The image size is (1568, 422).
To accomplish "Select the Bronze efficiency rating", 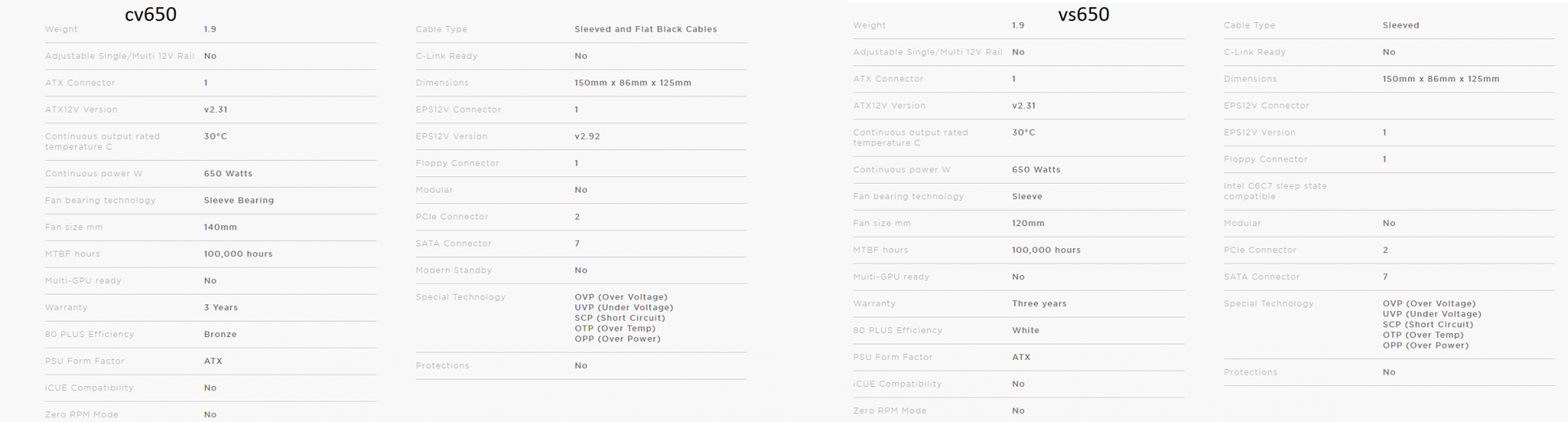I will 220,335.
